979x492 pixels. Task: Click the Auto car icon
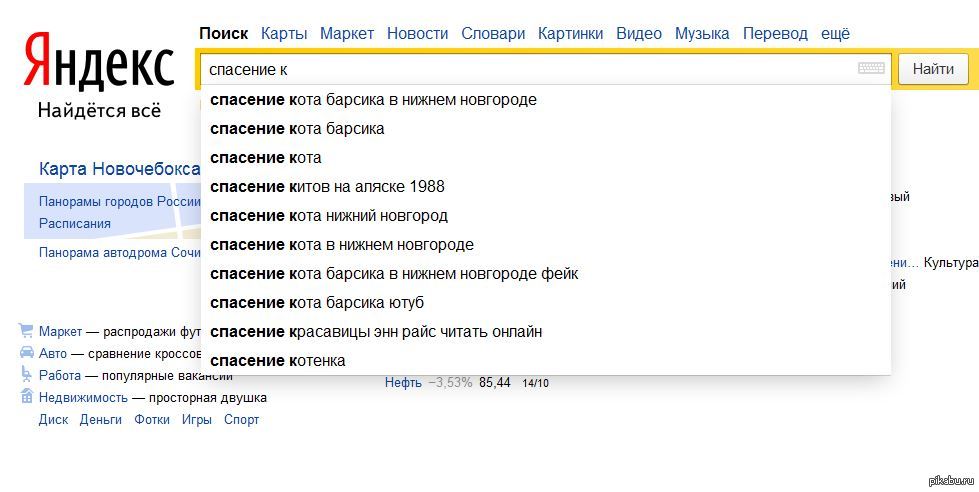(x=26, y=353)
